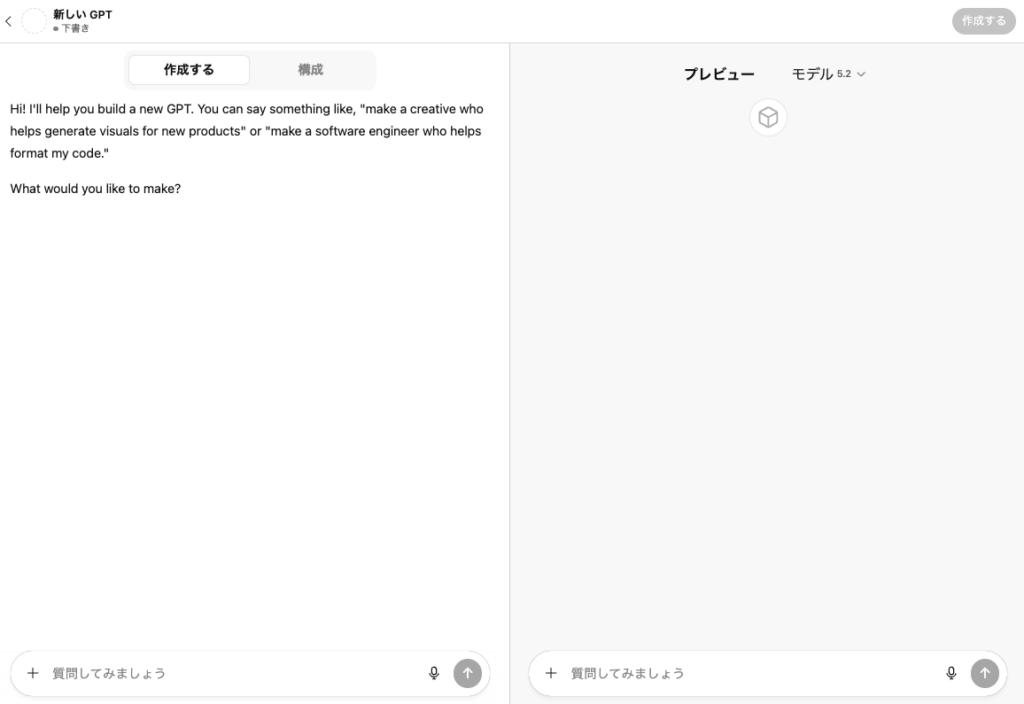Start voice input in the builder chat
Screen dimensions: 1024x704
click(x=434, y=673)
